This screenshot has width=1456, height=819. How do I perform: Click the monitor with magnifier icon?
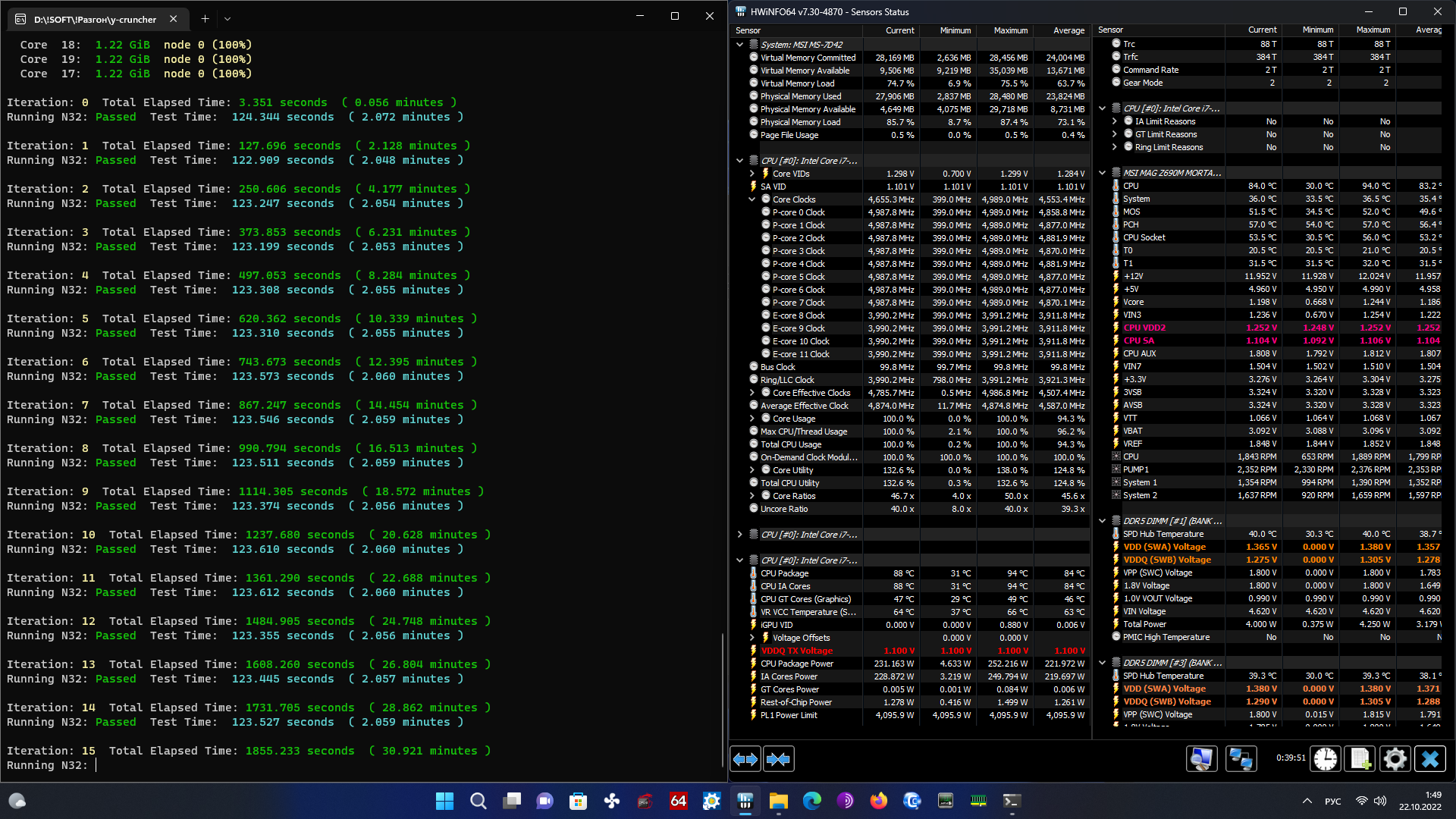point(1202,759)
